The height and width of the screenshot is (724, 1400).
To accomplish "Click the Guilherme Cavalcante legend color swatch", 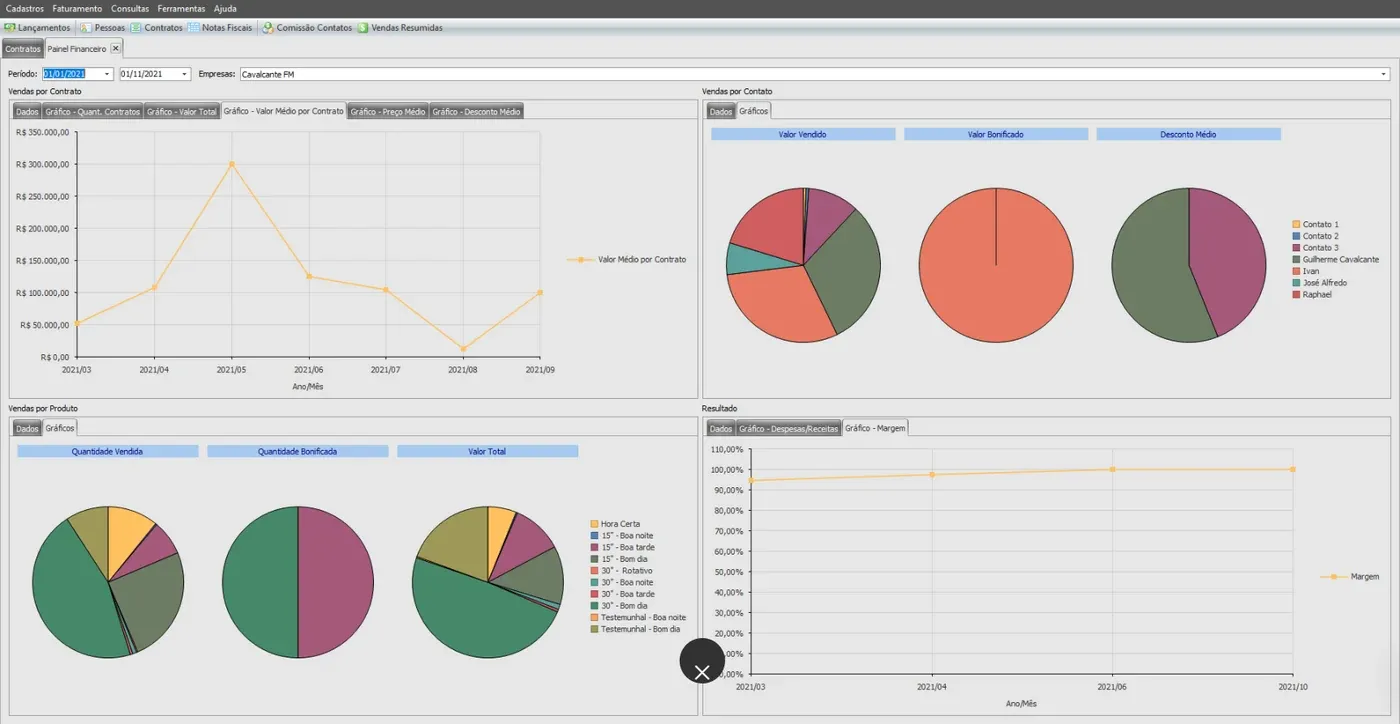I will coord(1296,259).
